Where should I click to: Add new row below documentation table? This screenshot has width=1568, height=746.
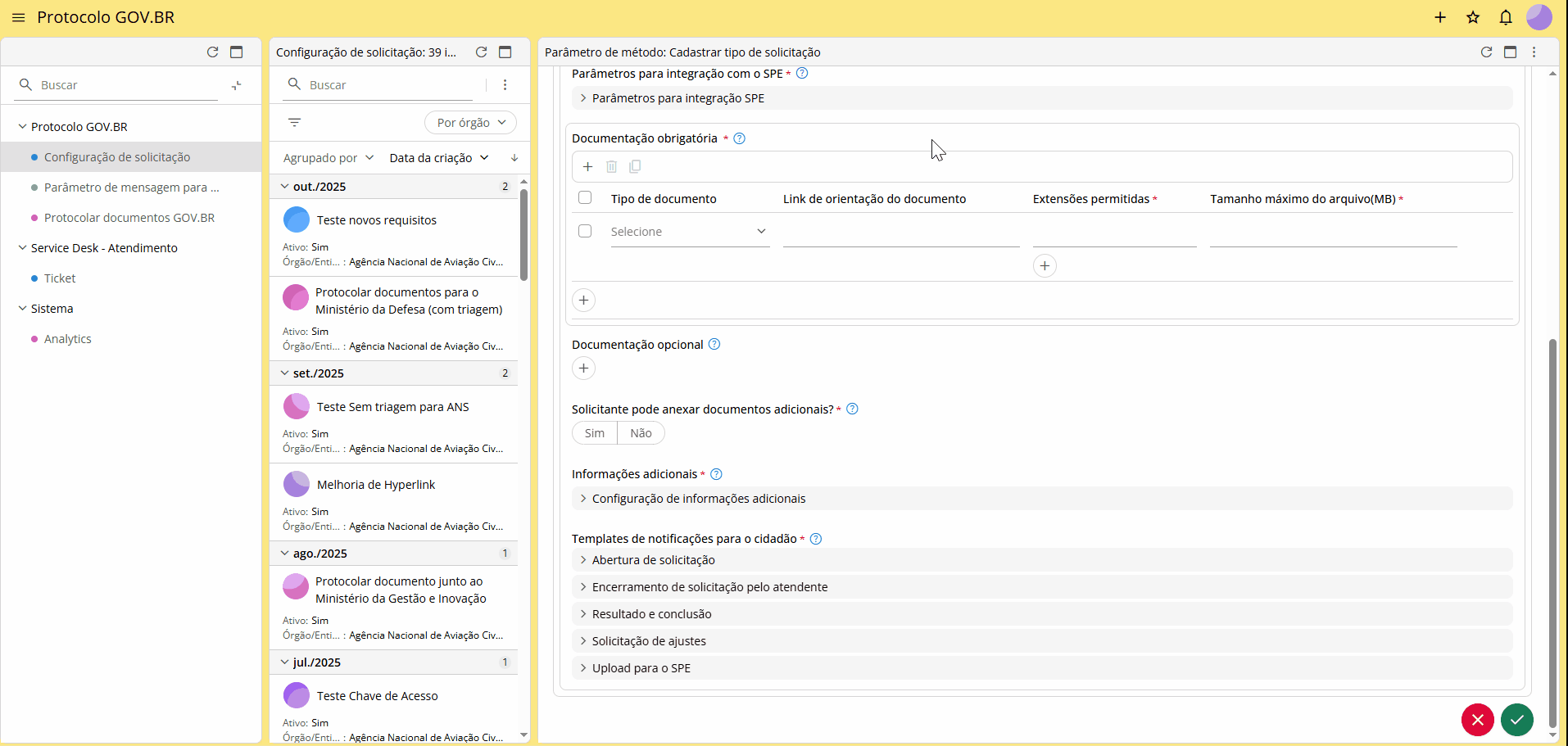[x=583, y=300]
